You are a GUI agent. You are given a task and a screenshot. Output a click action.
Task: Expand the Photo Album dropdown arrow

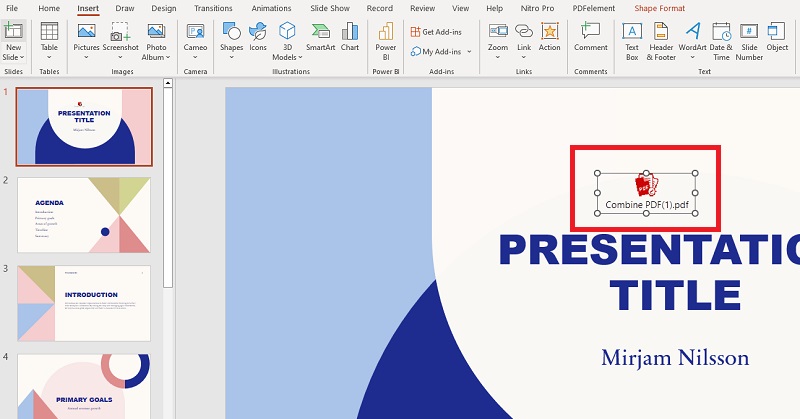[168, 57]
